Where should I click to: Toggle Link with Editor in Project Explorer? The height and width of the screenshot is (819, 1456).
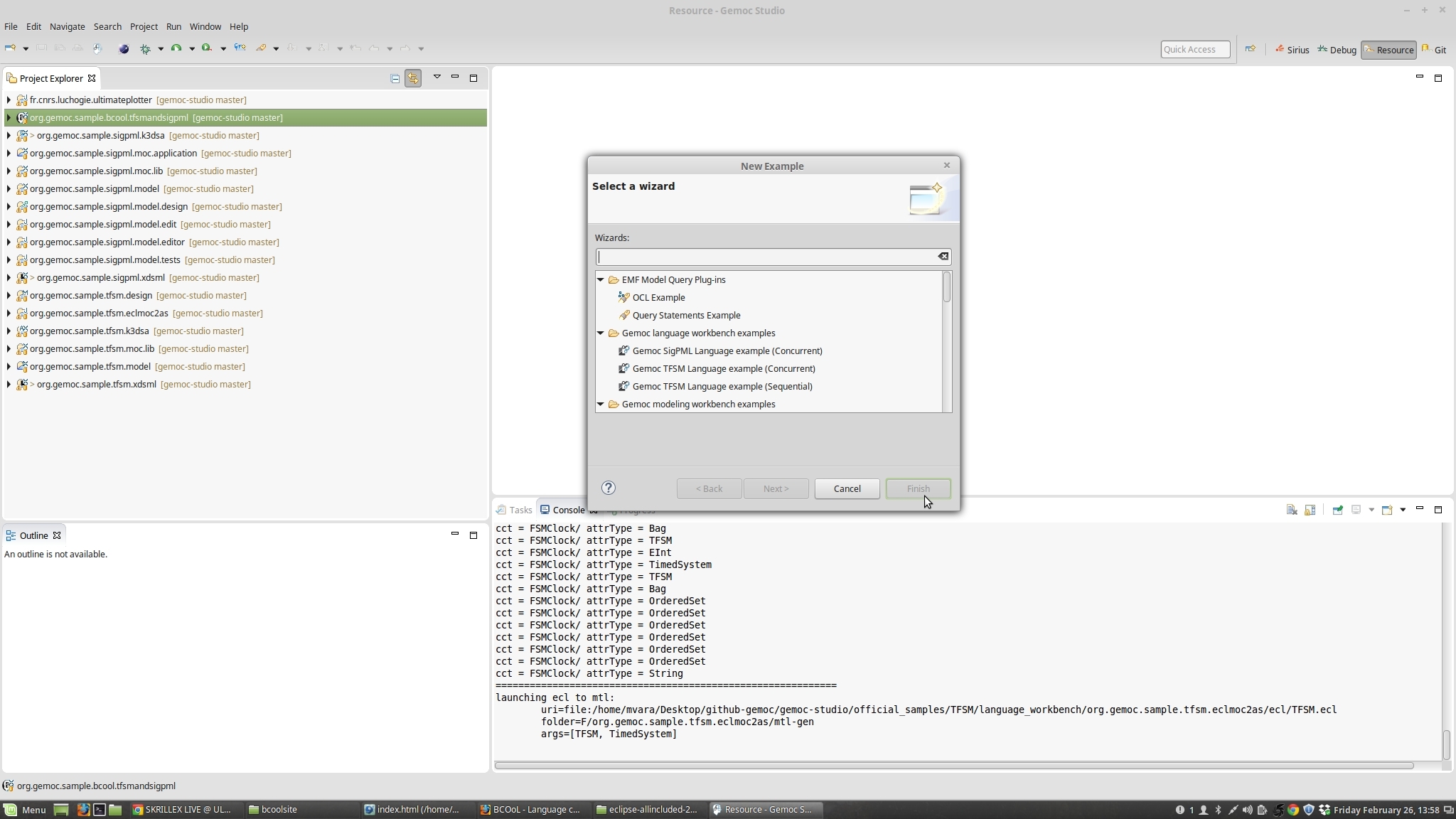(413, 78)
